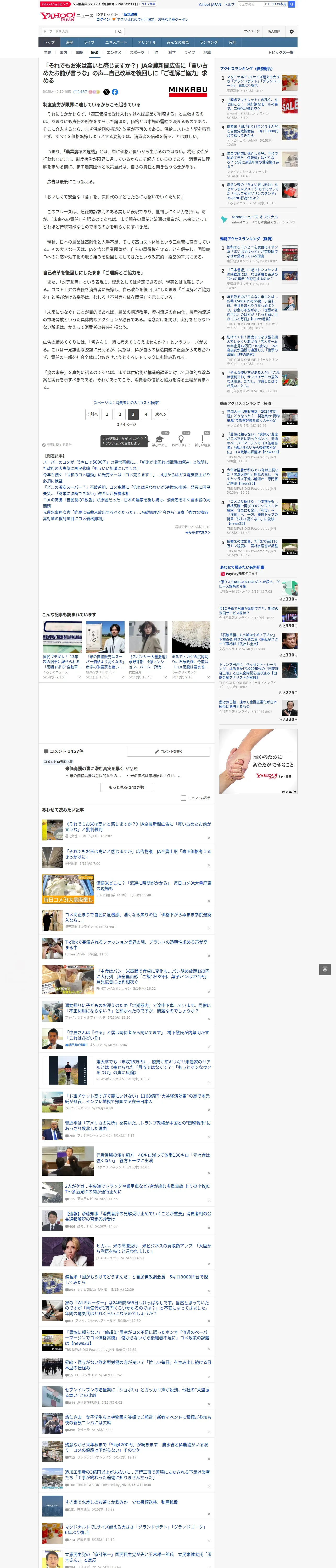This screenshot has width=336, height=1568.
Task: Go to article page 1
Action: tap(107, 414)
